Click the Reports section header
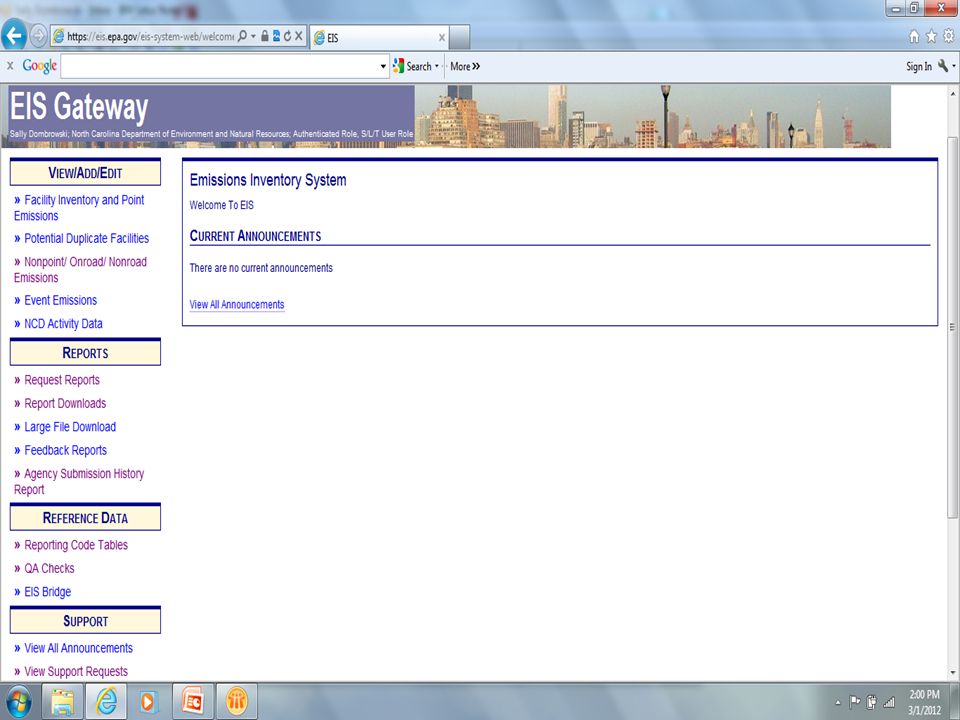Image resolution: width=960 pixels, height=720 pixels. tap(85, 353)
